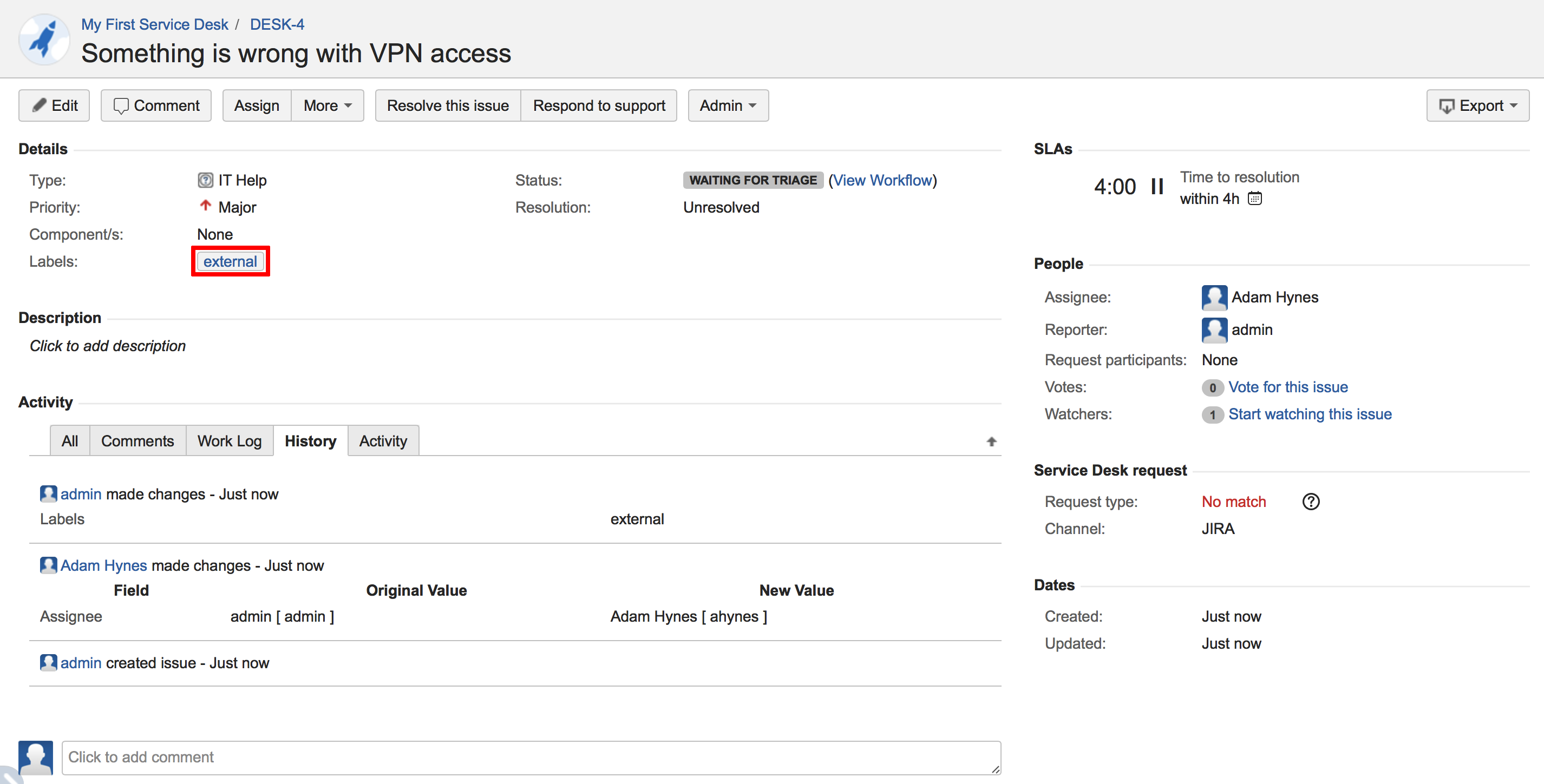The height and width of the screenshot is (784, 1544).
Task: Click the admin reporter avatar
Action: coord(1214,330)
